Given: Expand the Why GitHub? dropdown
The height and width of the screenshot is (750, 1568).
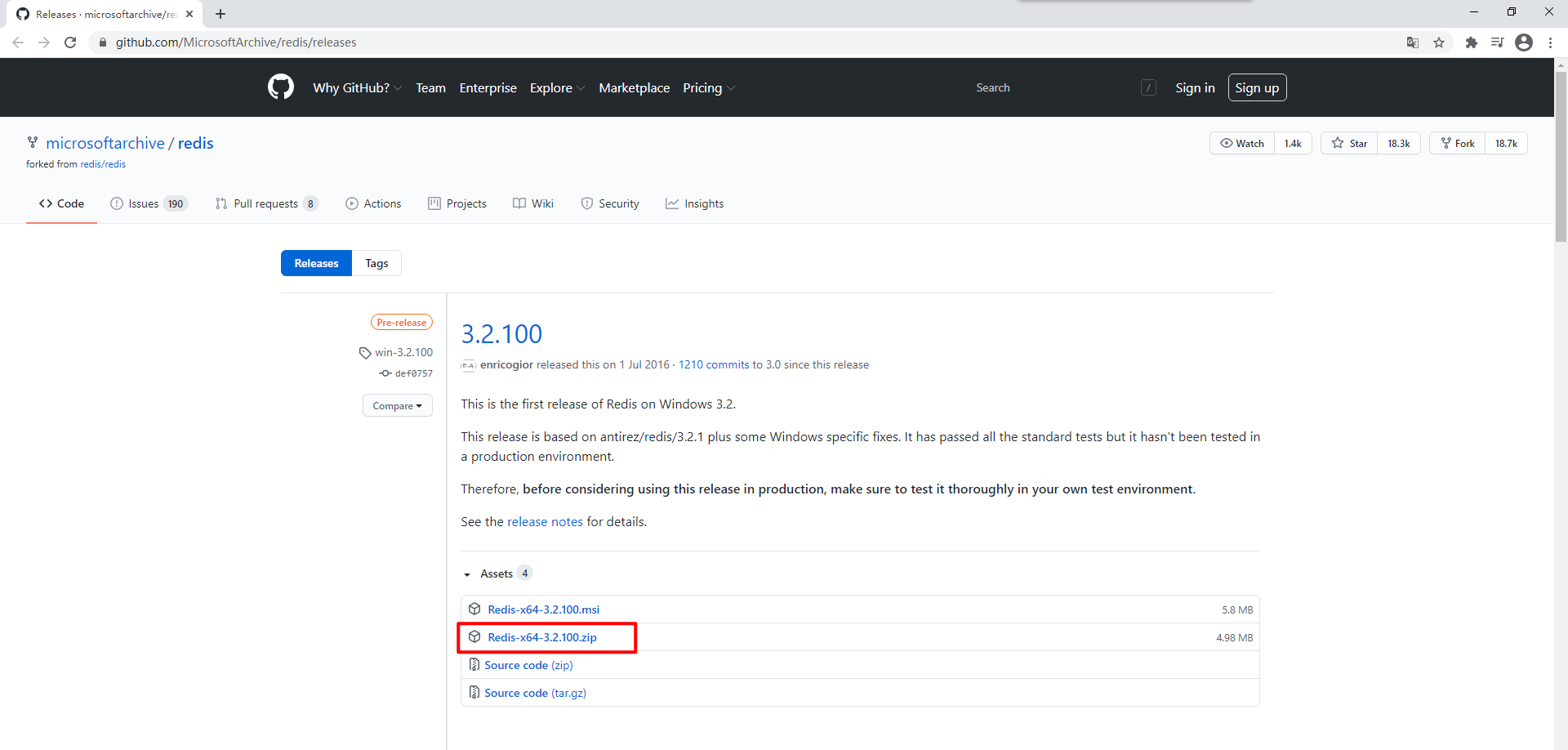Looking at the screenshot, I should 357,87.
